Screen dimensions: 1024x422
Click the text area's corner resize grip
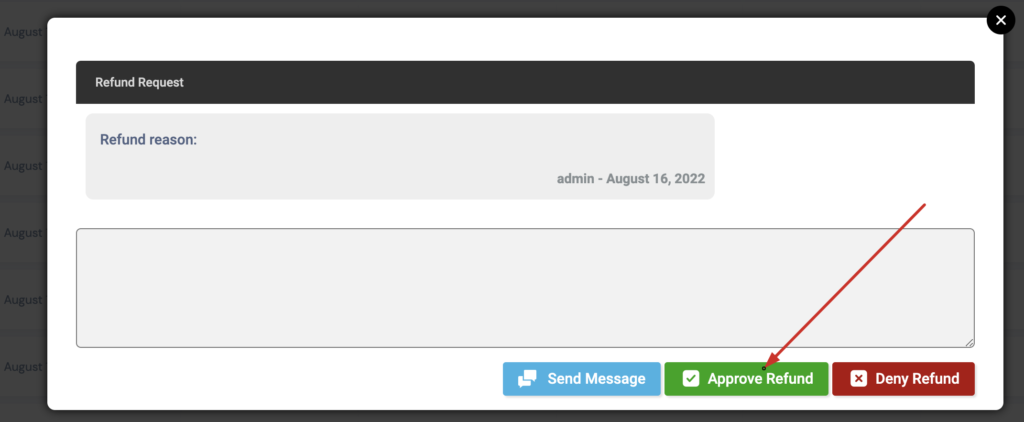coord(970,342)
